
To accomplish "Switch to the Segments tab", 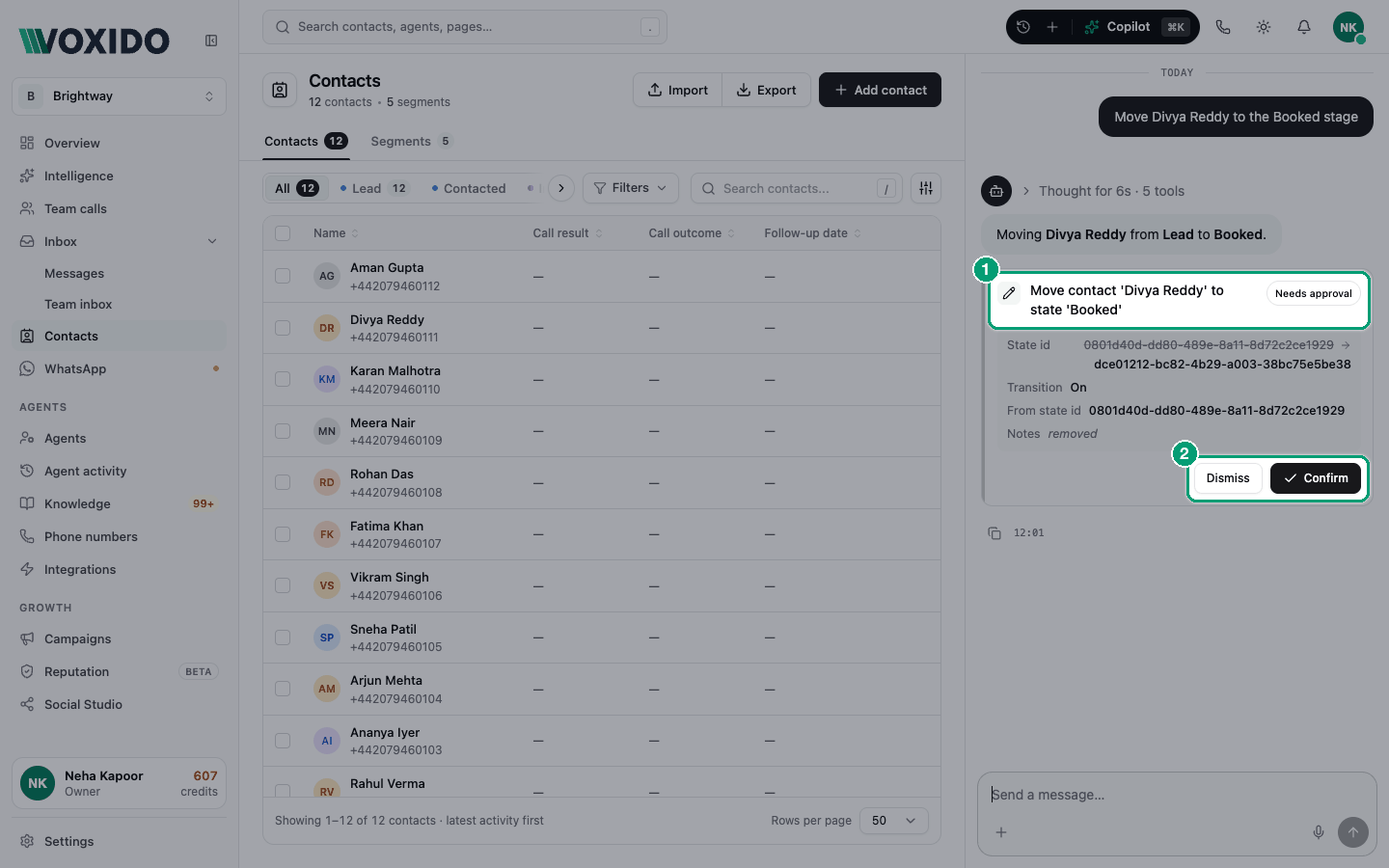I will point(411,141).
